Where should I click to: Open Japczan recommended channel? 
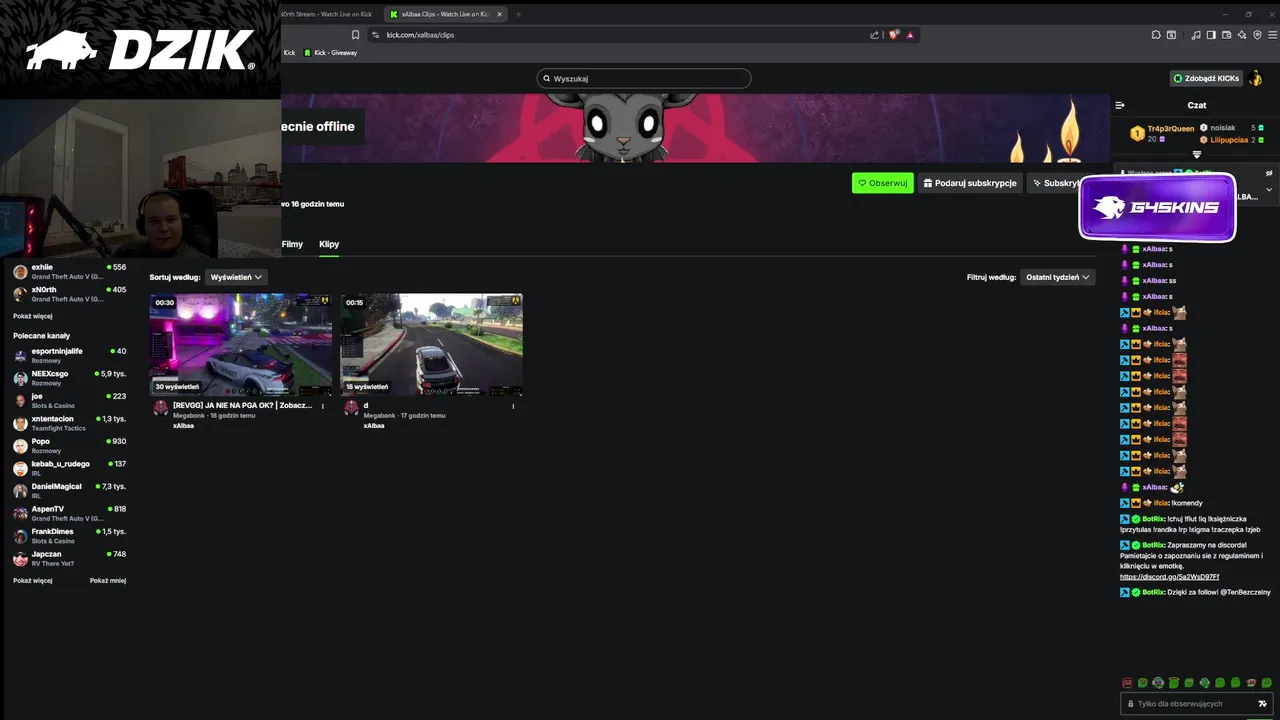(70, 558)
